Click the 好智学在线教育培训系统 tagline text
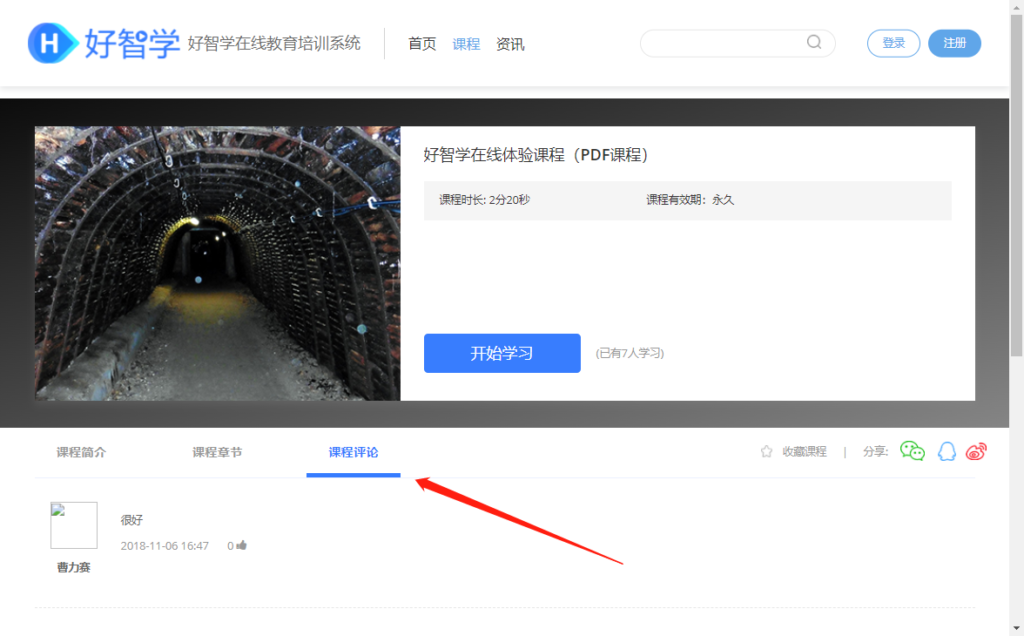 (274, 43)
